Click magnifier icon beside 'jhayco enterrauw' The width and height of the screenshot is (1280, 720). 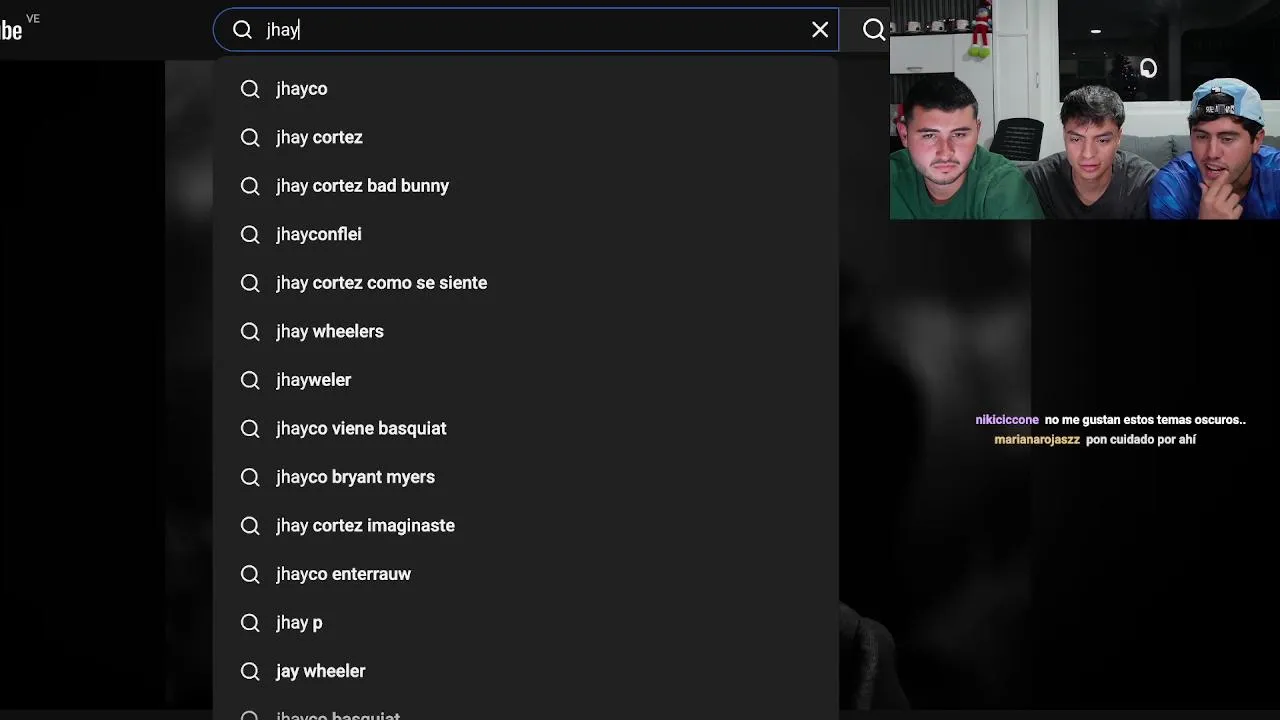pyautogui.click(x=250, y=574)
